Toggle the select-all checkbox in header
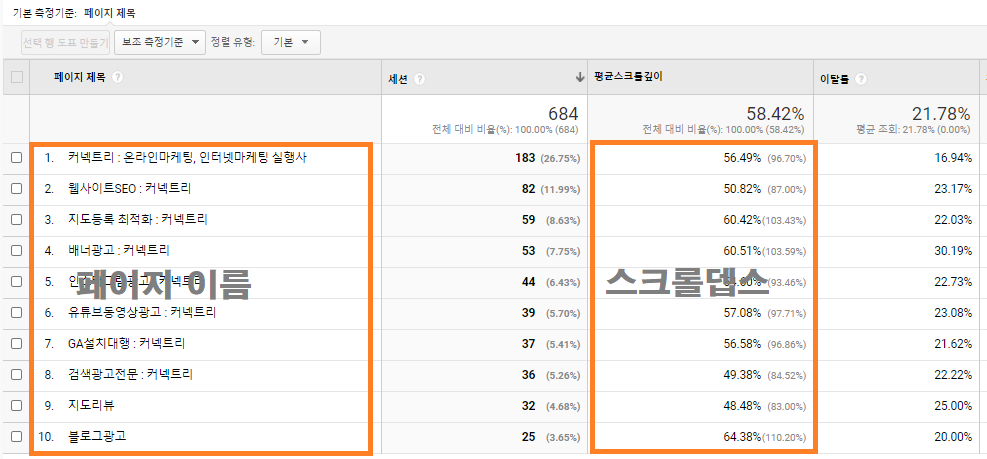The height and width of the screenshot is (459, 987). pos(17,77)
